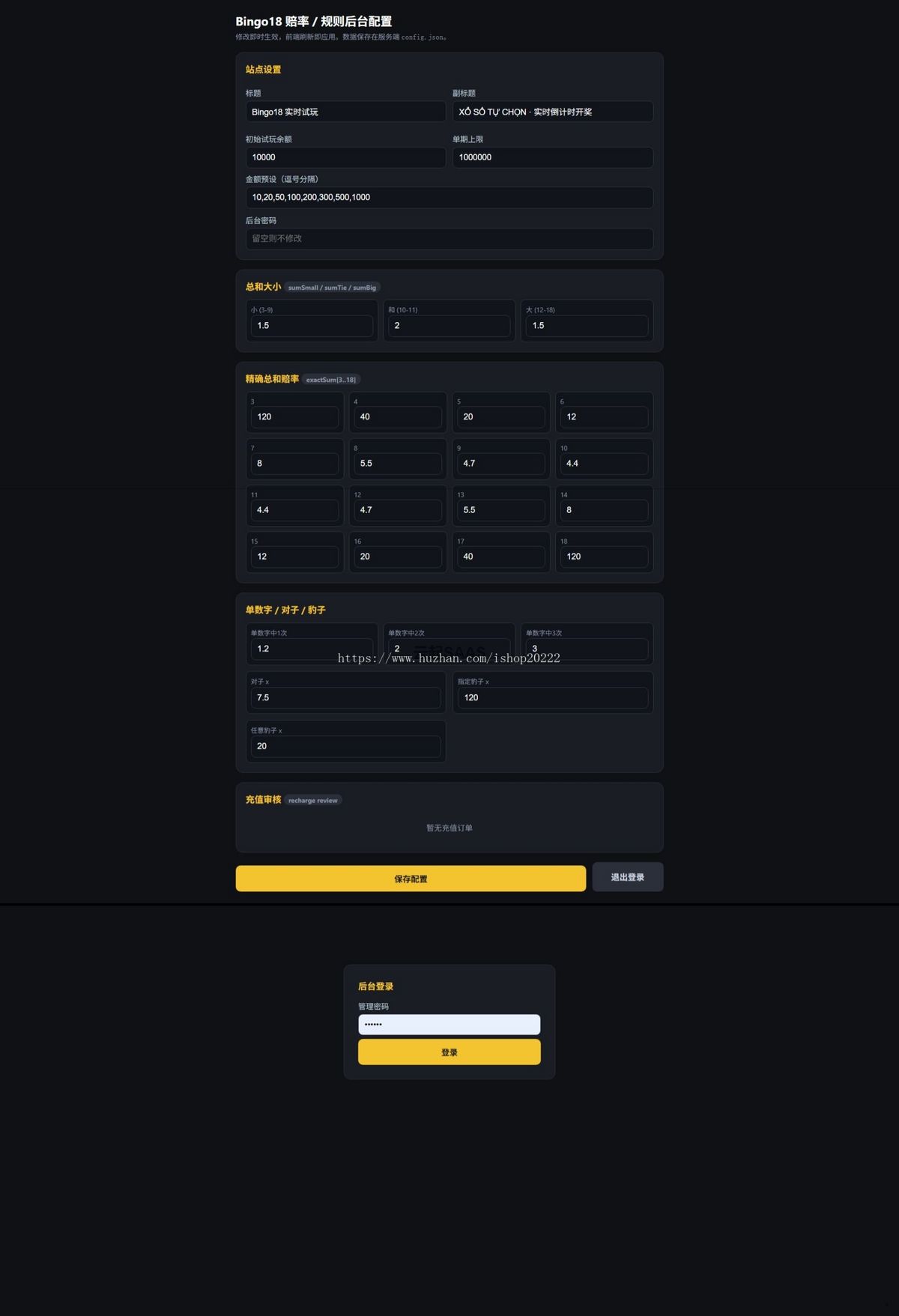The height and width of the screenshot is (1316, 899).
Task: Select the 金额预设 comma-separated field
Action: pyautogui.click(x=449, y=198)
